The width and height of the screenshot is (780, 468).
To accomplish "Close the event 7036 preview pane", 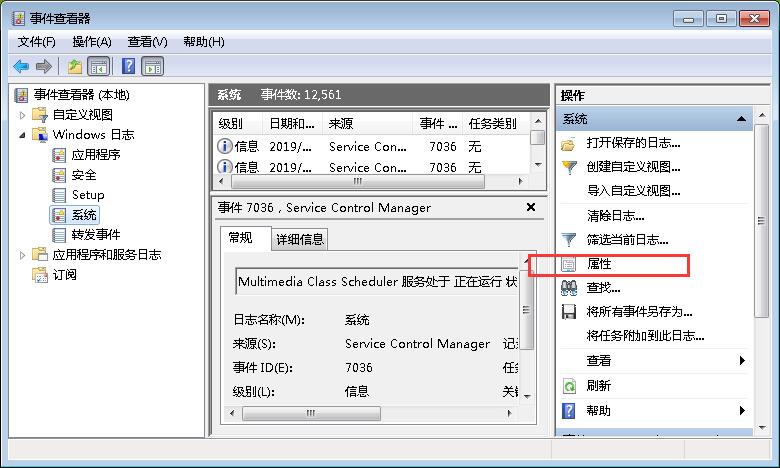I will click(x=531, y=207).
